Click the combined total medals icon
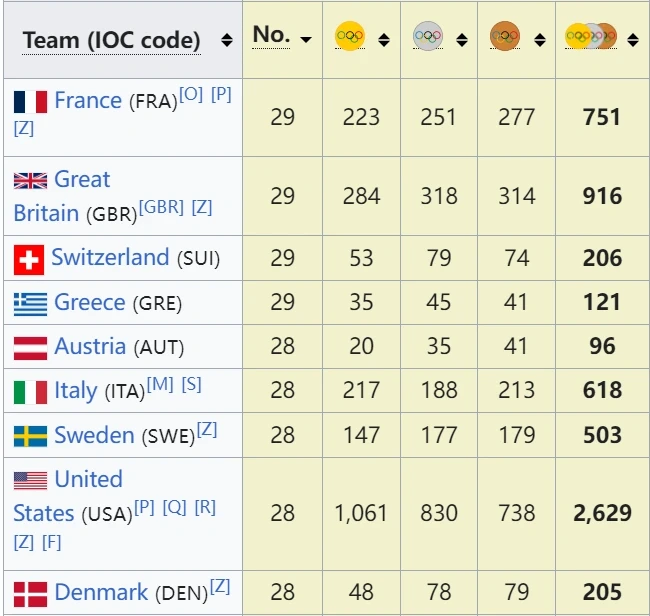Screen dimensions: 650x616 tap(590, 37)
